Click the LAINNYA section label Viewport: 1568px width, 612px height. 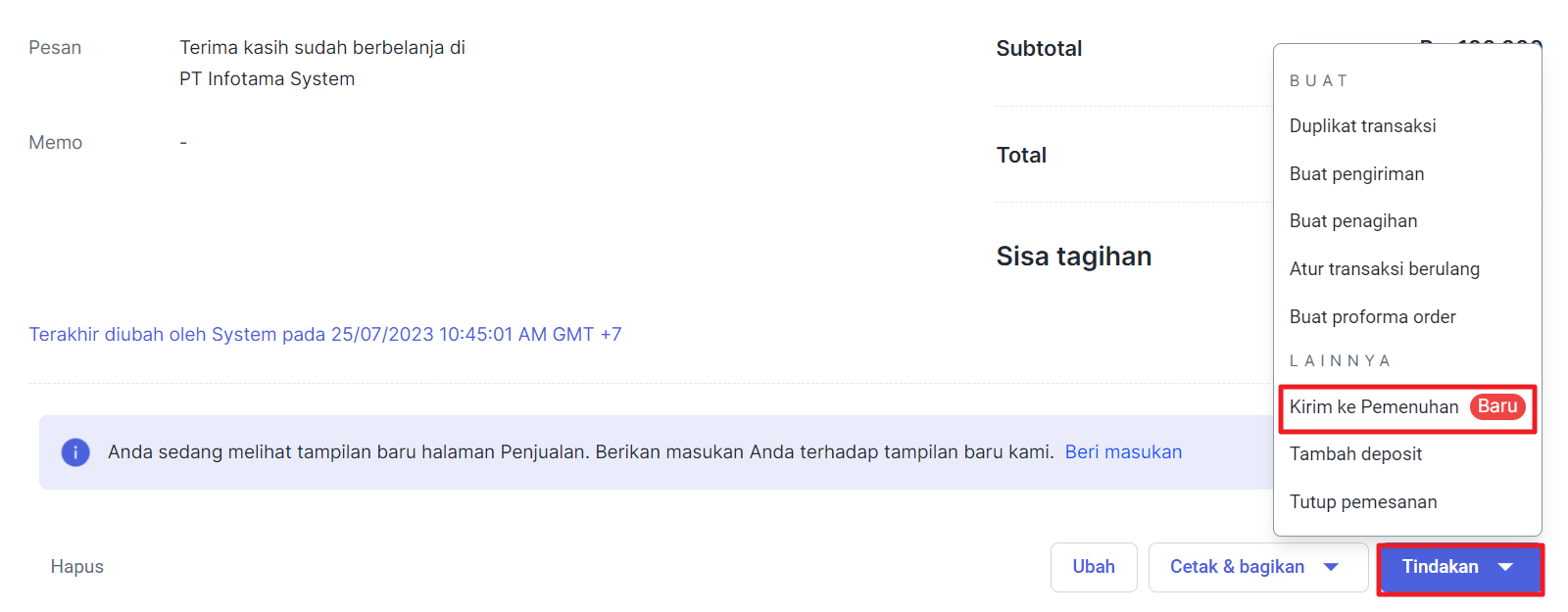coord(1339,360)
